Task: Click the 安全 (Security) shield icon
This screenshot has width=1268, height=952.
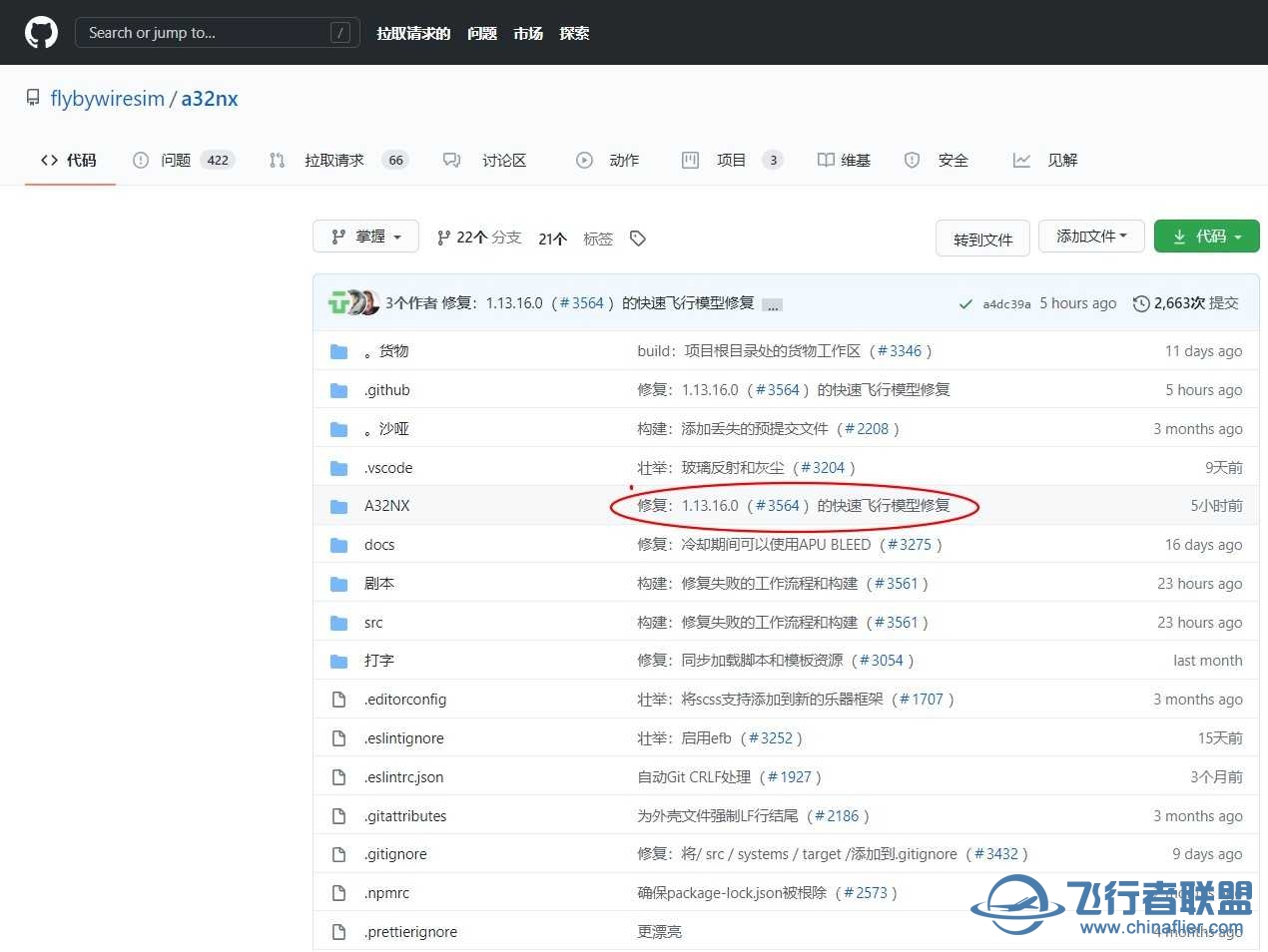Action: [x=912, y=160]
